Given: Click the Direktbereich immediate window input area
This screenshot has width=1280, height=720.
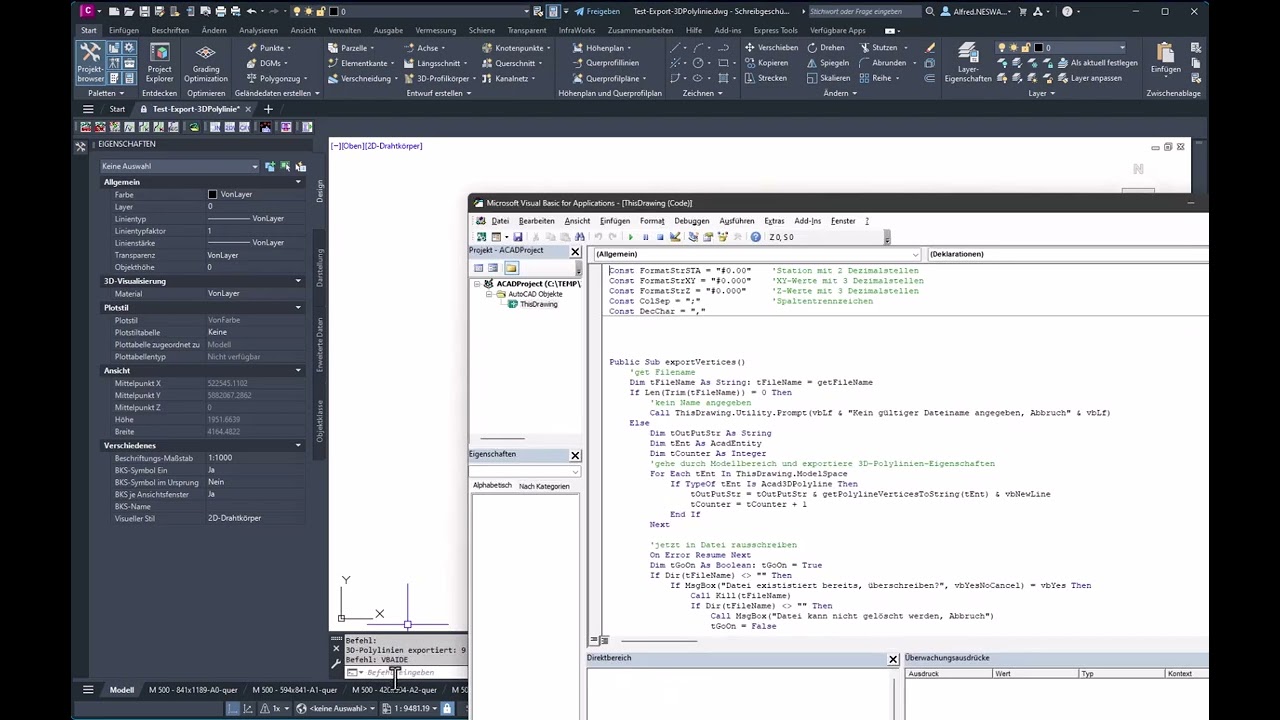Looking at the screenshot, I should click(x=740, y=692).
